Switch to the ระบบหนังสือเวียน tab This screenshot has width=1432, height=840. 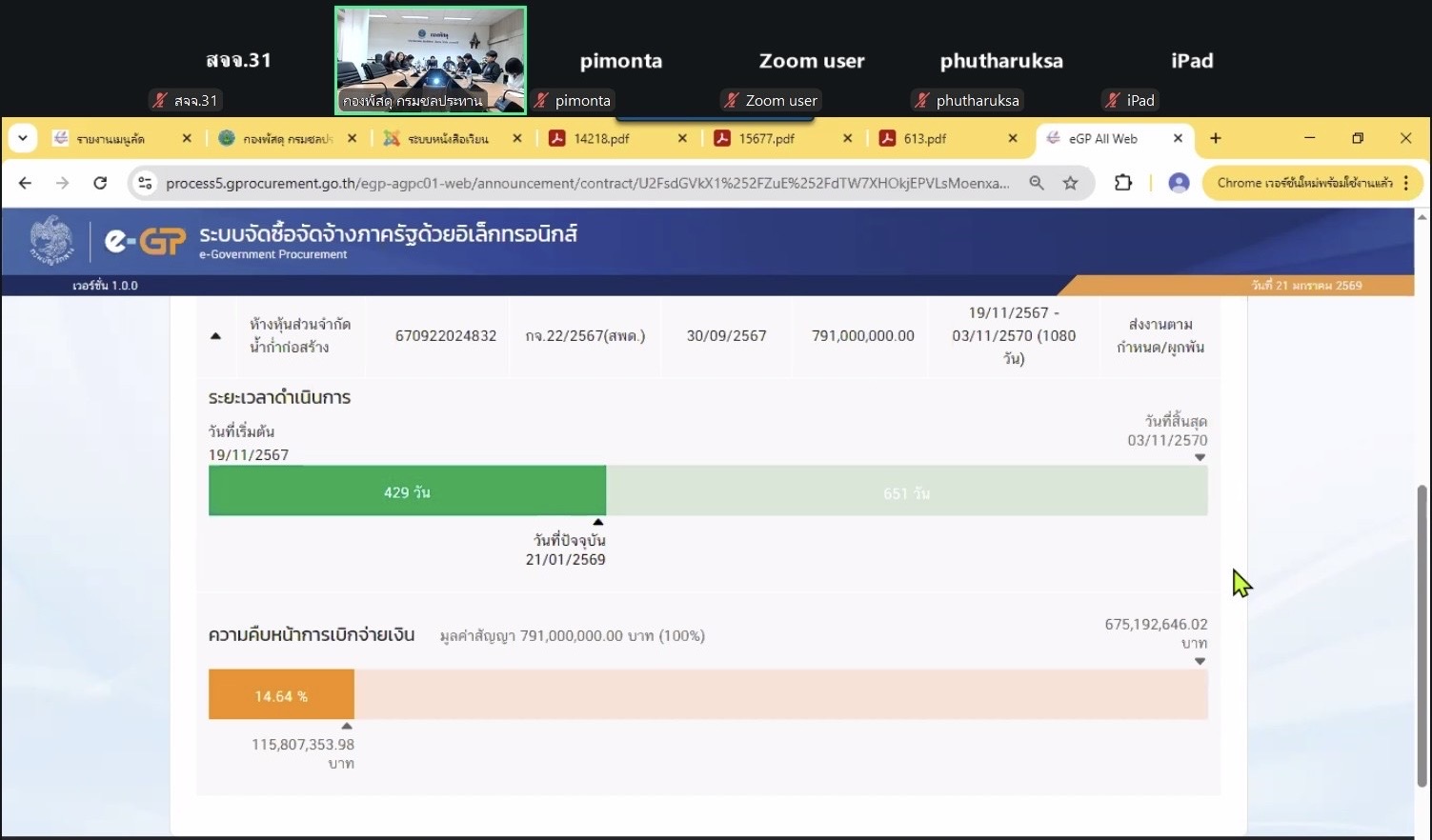point(453,138)
